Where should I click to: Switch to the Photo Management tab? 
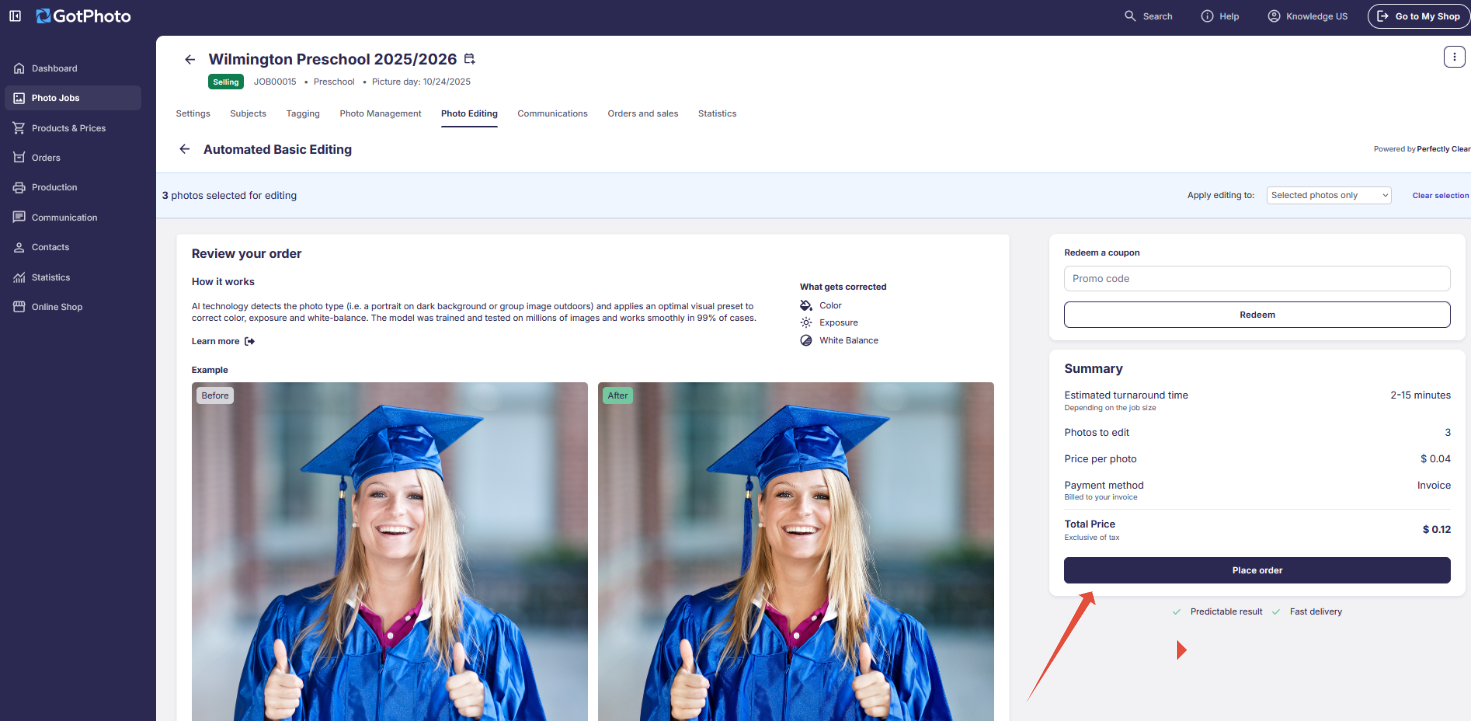[x=380, y=113]
